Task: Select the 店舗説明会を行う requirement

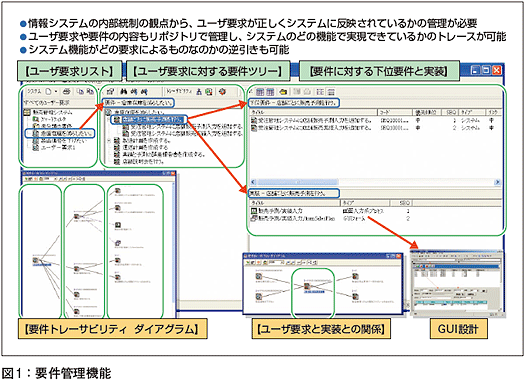Action: 139,162
